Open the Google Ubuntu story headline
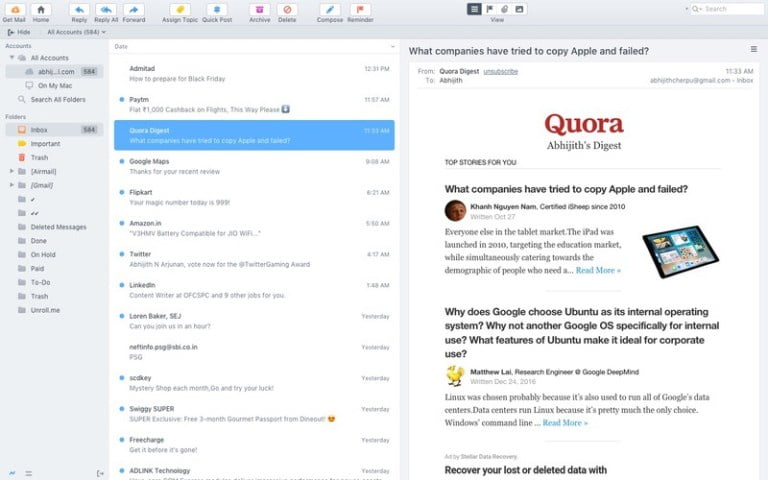768x480 pixels. pos(582,333)
